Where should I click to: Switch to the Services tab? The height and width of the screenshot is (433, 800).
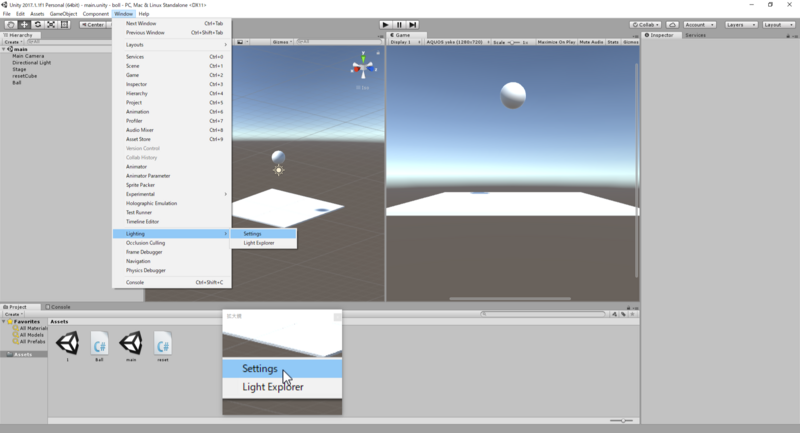tap(695, 35)
